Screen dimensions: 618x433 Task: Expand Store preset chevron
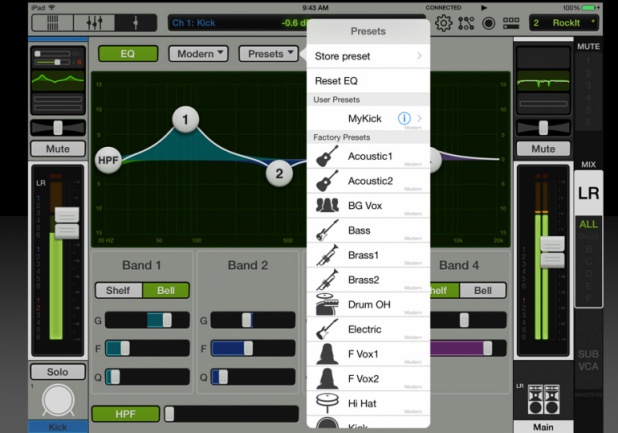click(419, 56)
